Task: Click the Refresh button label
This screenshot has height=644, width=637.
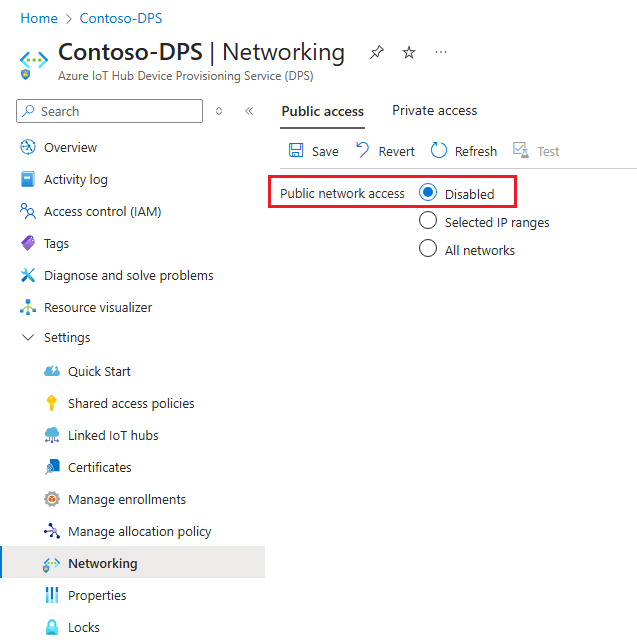Action: [476, 152]
